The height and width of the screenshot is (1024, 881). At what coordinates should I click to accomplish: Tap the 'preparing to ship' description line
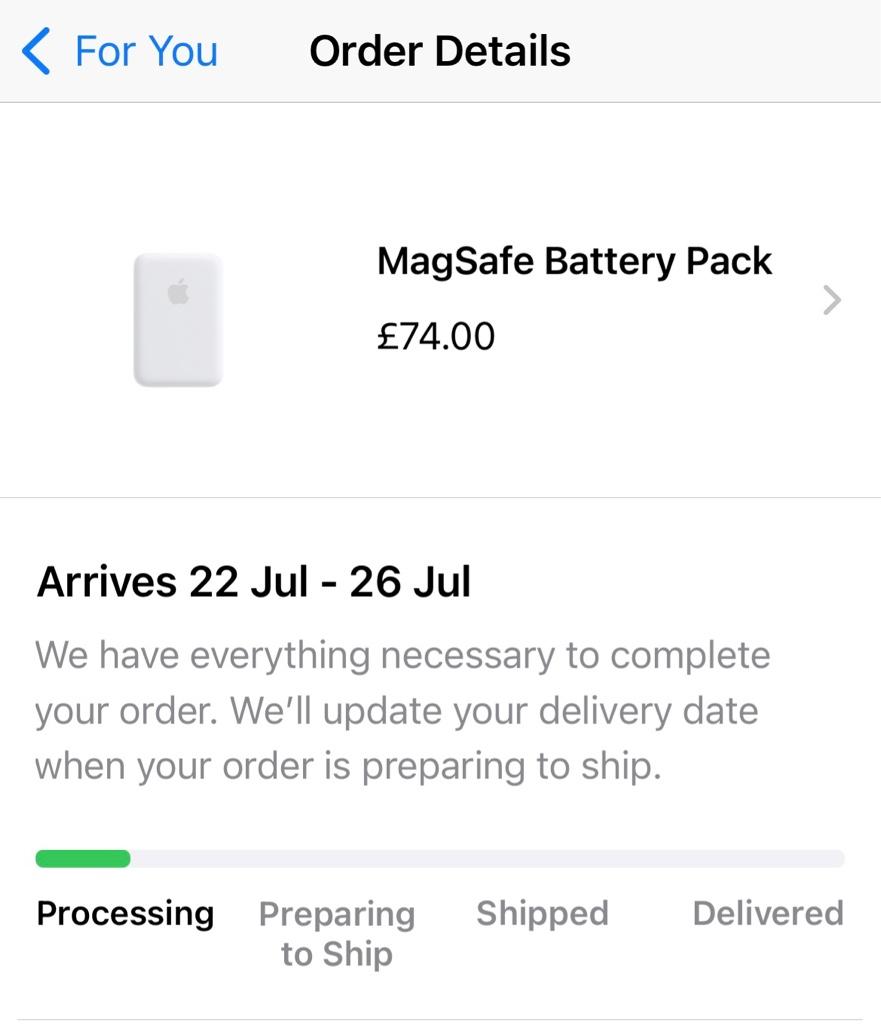pos(348,766)
